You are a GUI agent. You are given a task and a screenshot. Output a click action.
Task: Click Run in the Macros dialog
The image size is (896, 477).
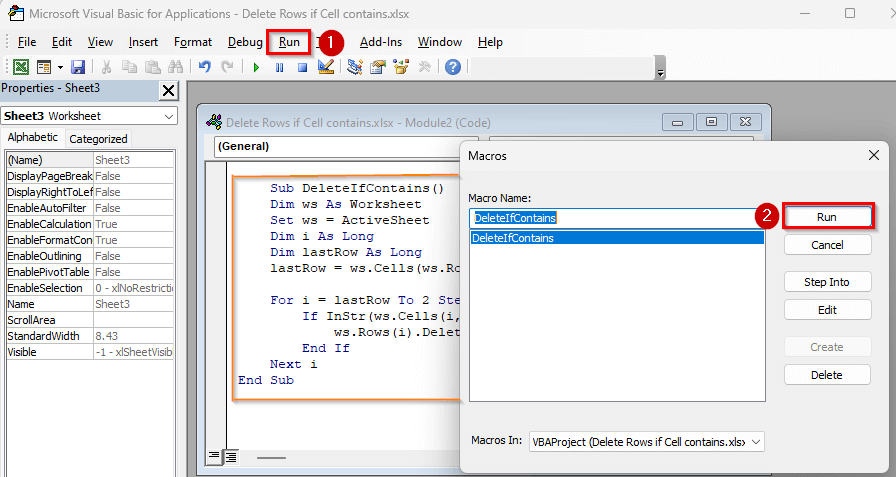click(827, 216)
